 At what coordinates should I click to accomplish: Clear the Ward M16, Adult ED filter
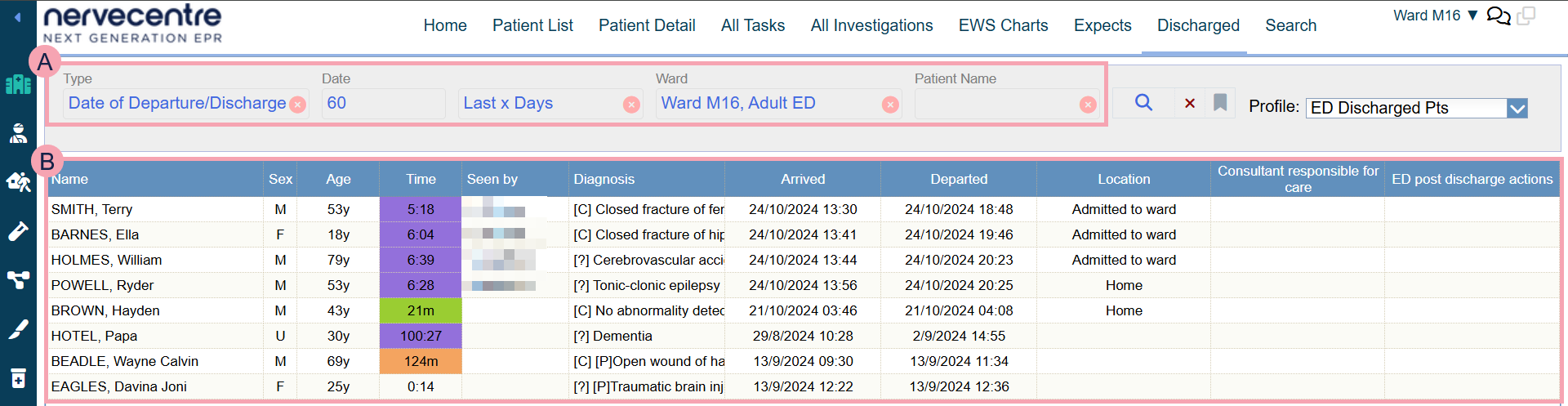click(x=890, y=105)
